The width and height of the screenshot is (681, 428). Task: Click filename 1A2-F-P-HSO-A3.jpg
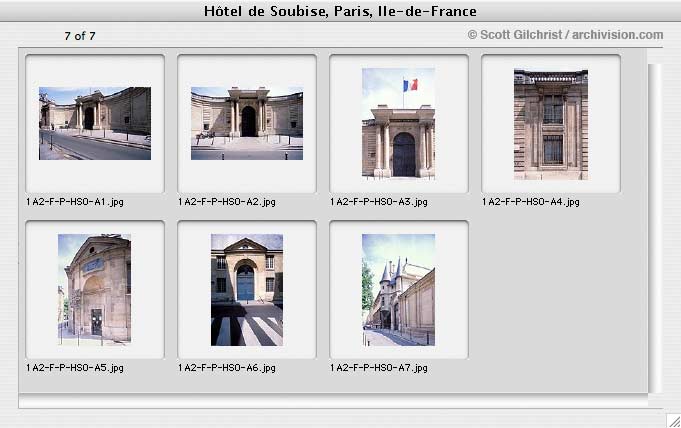pos(379,202)
